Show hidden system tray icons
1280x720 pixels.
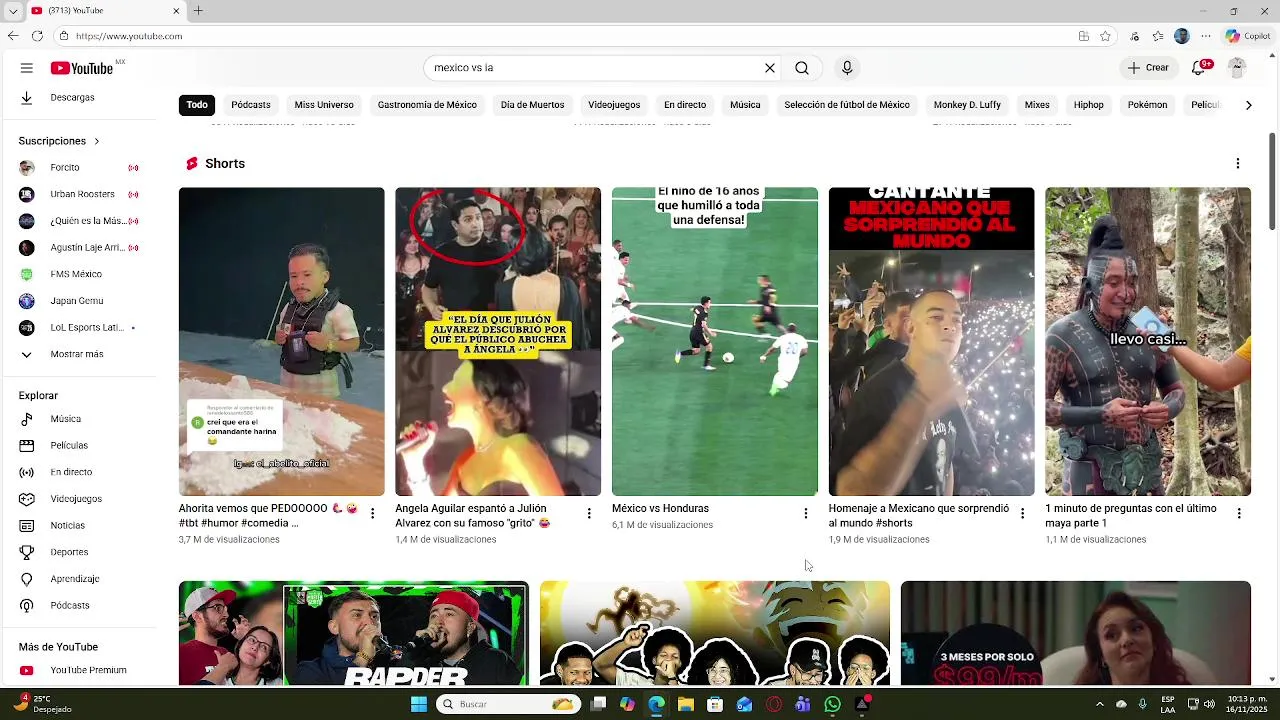pyautogui.click(x=1100, y=705)
